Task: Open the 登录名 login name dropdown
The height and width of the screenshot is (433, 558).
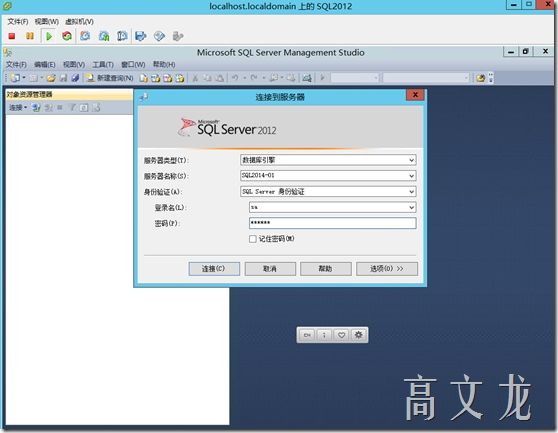Action: click(411, 207)
